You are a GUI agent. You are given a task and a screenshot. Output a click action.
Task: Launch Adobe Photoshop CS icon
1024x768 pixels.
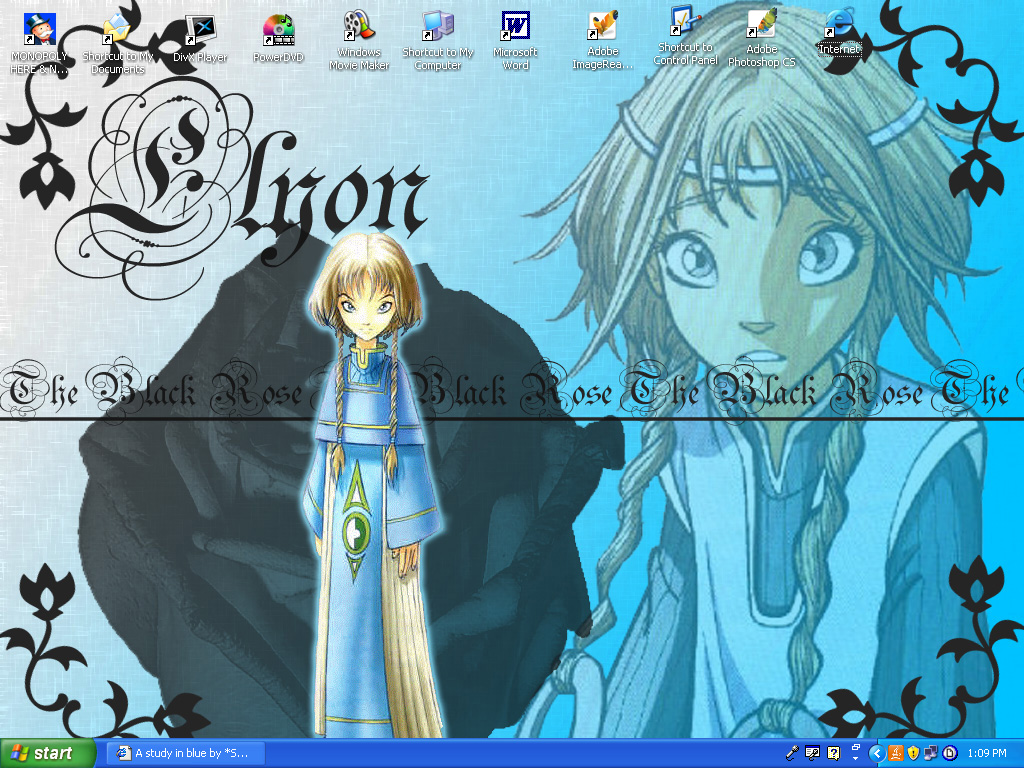tap(761, 38)
